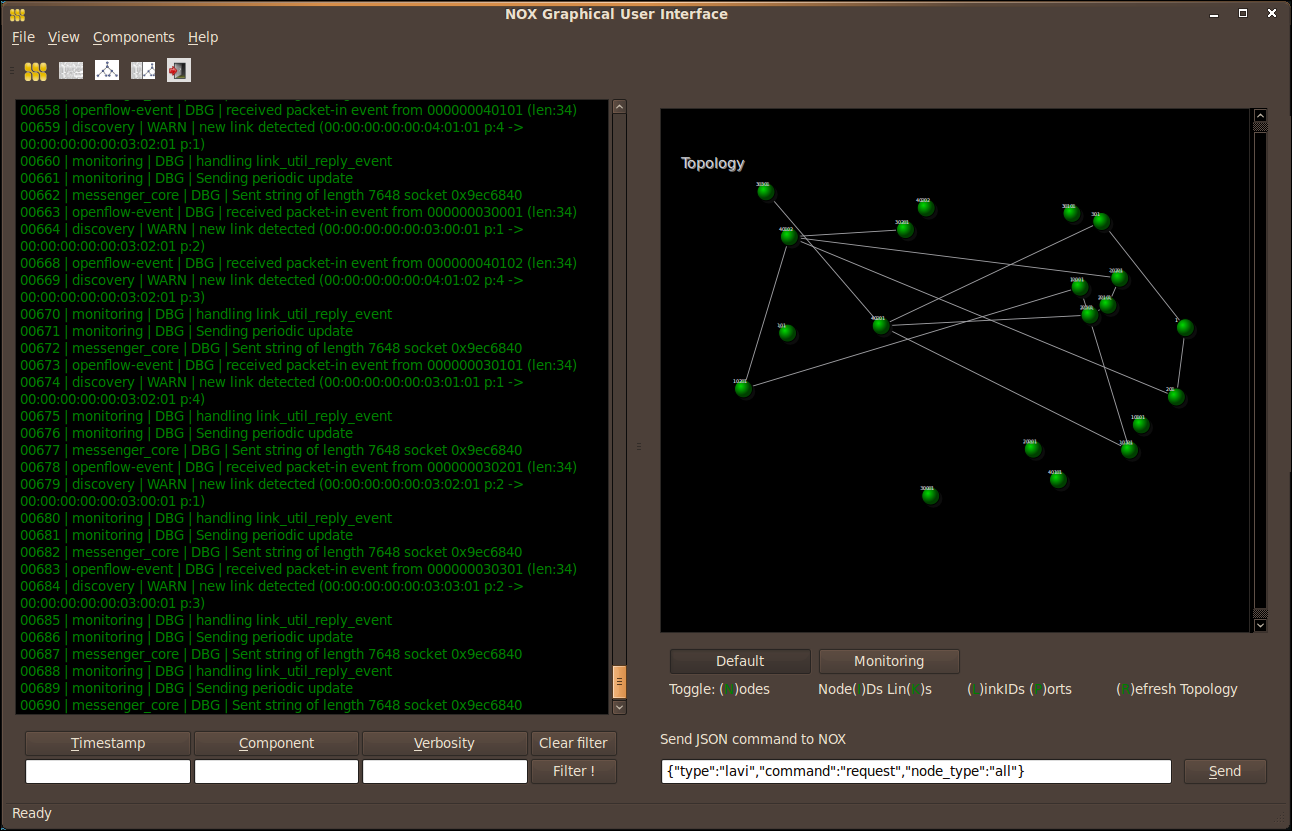Click the Lin(K)s toggle label
The height and width of the screenshot is (831, 1292).
tap(909, 689)
